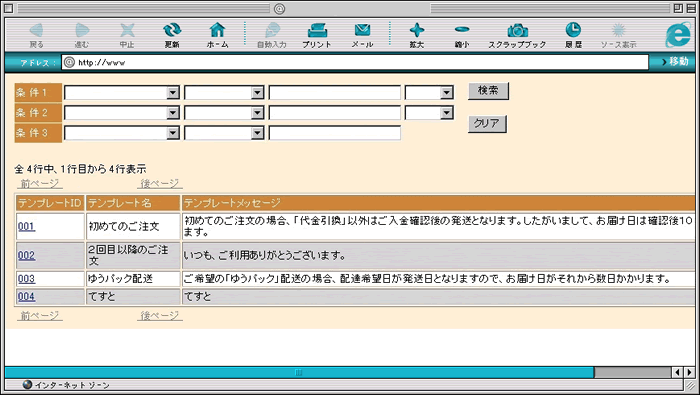Click the ゆうパック配送 template name cell
The height and width of the screenshot is (395, 700).
(133, 279)
